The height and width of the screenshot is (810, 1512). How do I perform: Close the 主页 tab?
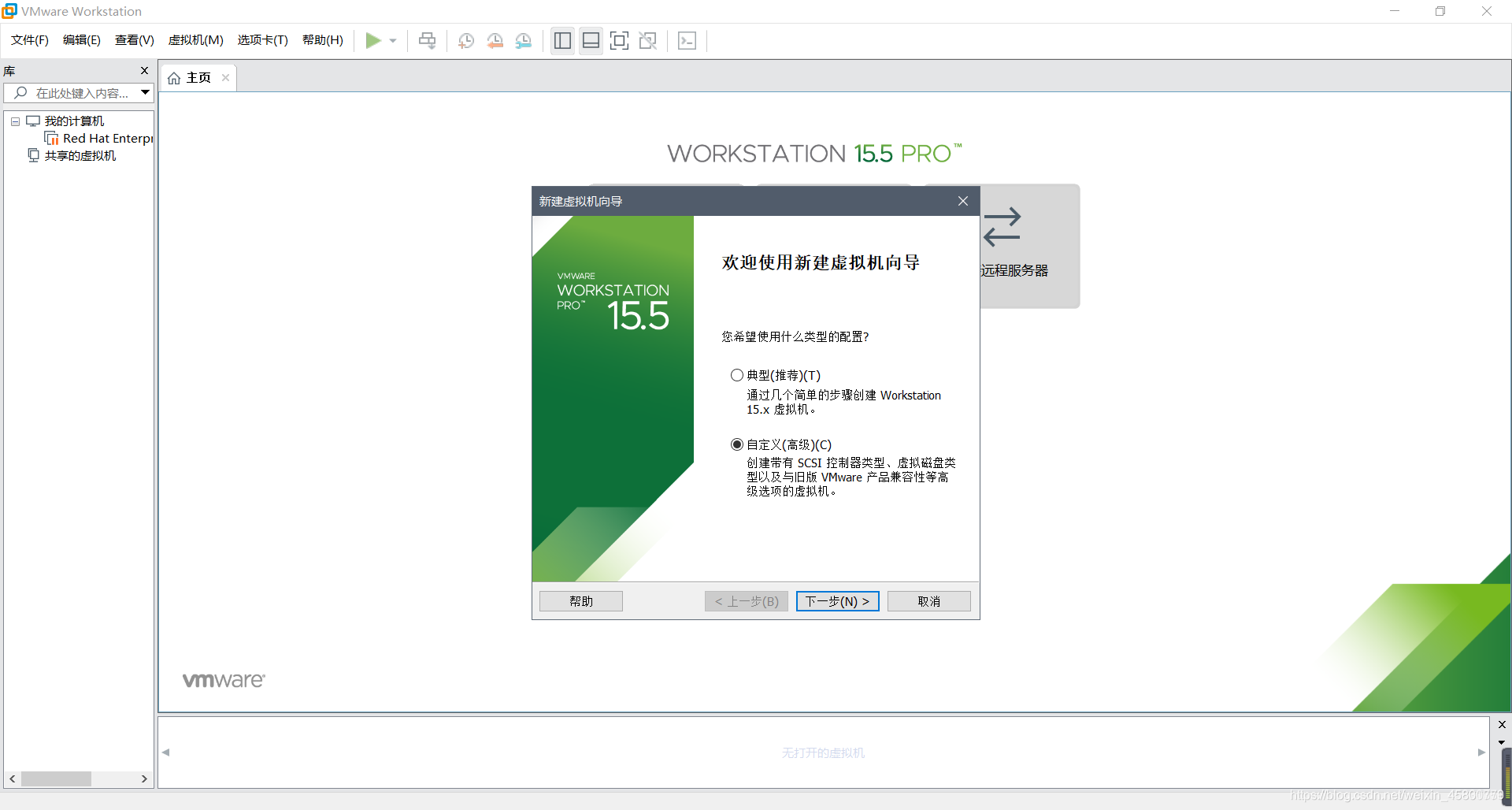tap(225, 77)
